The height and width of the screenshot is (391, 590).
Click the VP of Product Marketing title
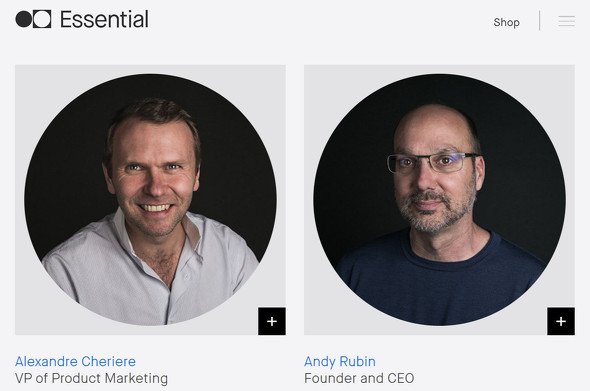(x=91, y=378)
